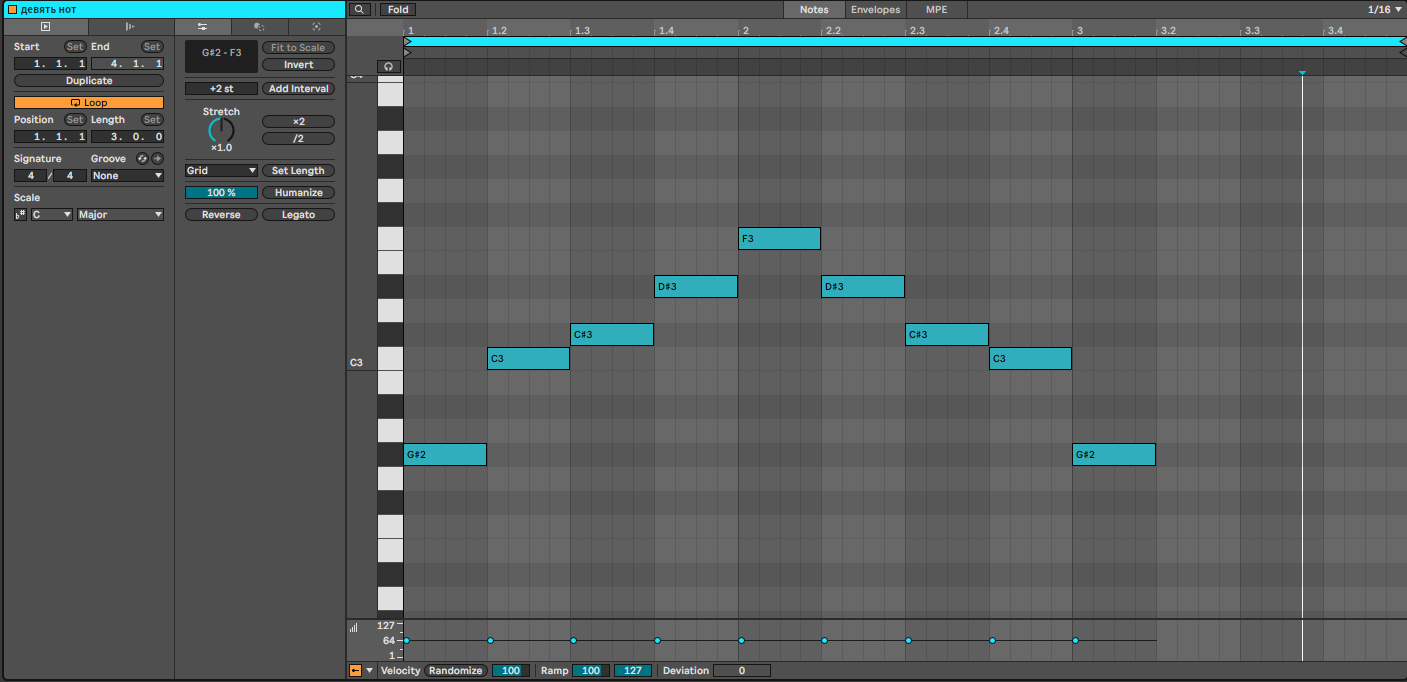Select the F3 note in the piano roll
This screenshot has height=682, width=1407.
pyautogui.click(x=779, y=238)
